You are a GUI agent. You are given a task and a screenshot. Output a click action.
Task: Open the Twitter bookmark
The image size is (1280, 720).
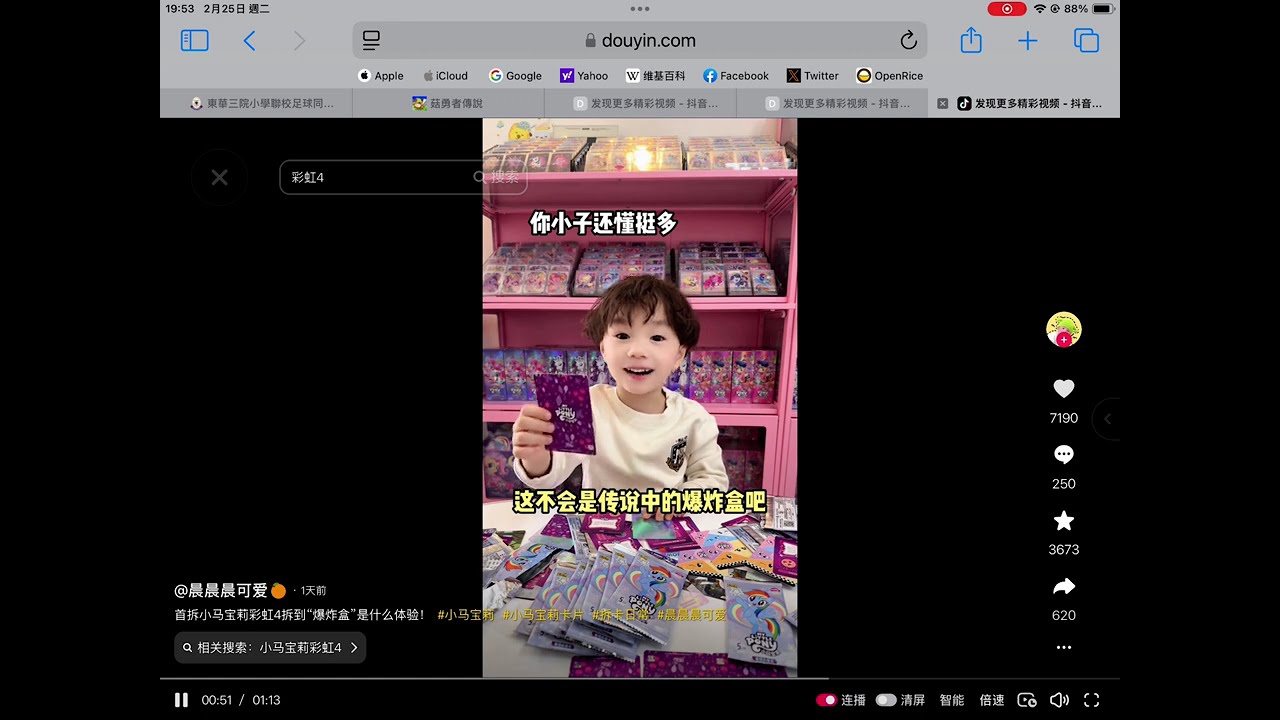click(x=813, y=76)
